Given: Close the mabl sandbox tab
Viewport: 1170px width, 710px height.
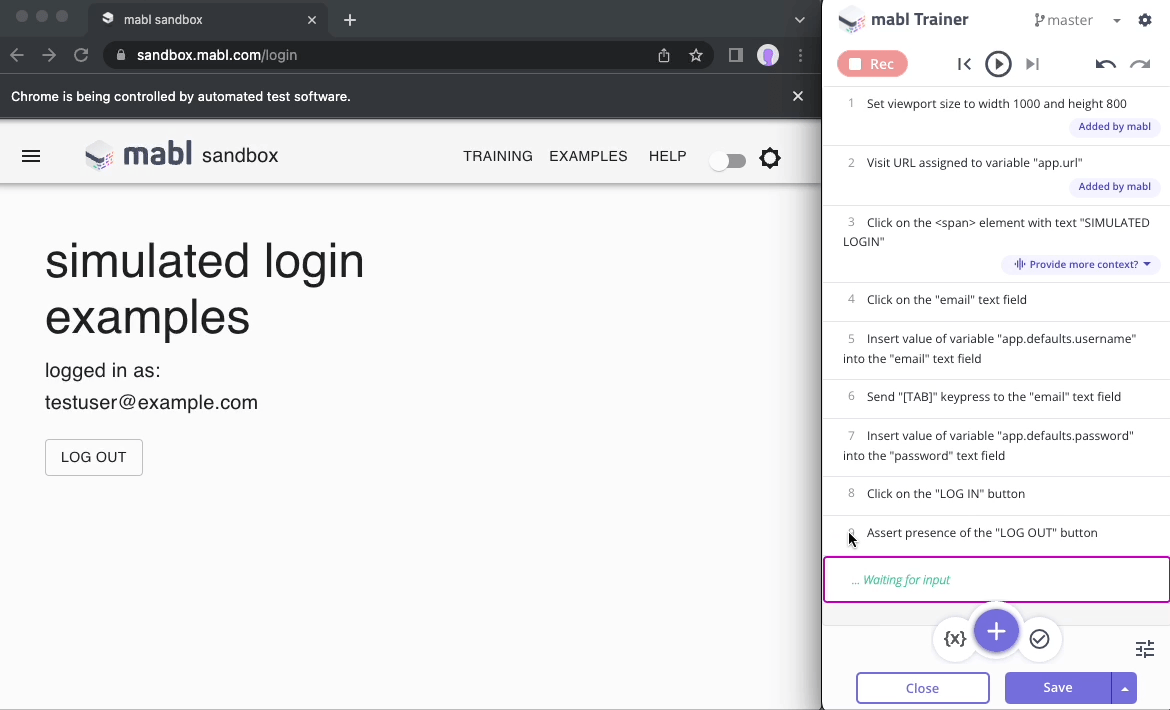Looking at the screenshot, I should click(312, 20).
